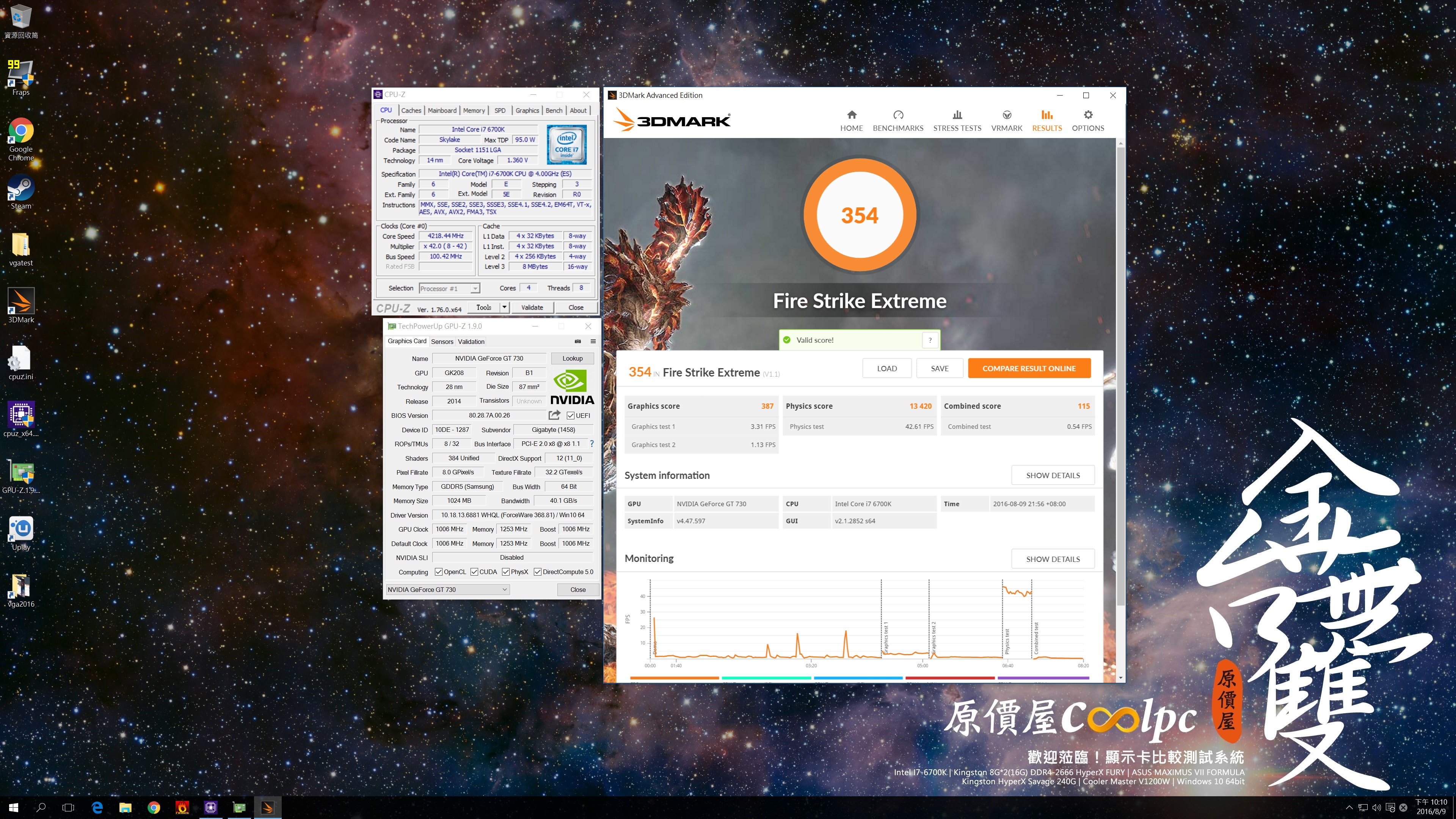Image resolution: width=1456 pixels, height=819 pixels.
Task: Toggle PhysX checkbox in GPU-Z
Action: click(505, 572)
